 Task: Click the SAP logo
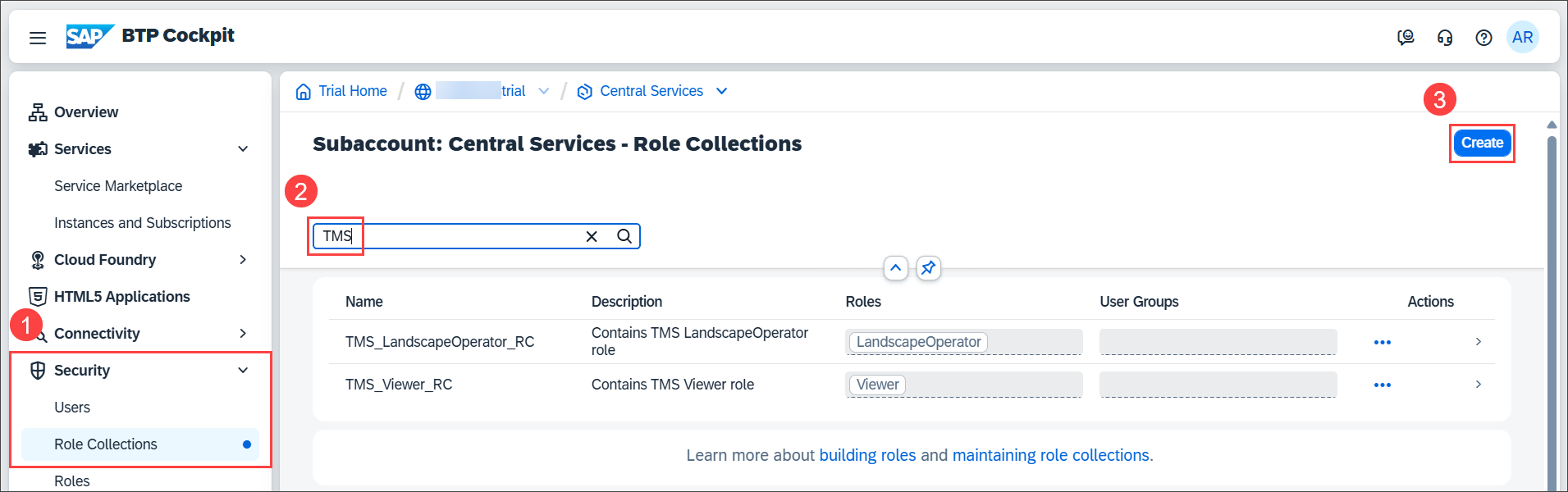tap(89, 36)
